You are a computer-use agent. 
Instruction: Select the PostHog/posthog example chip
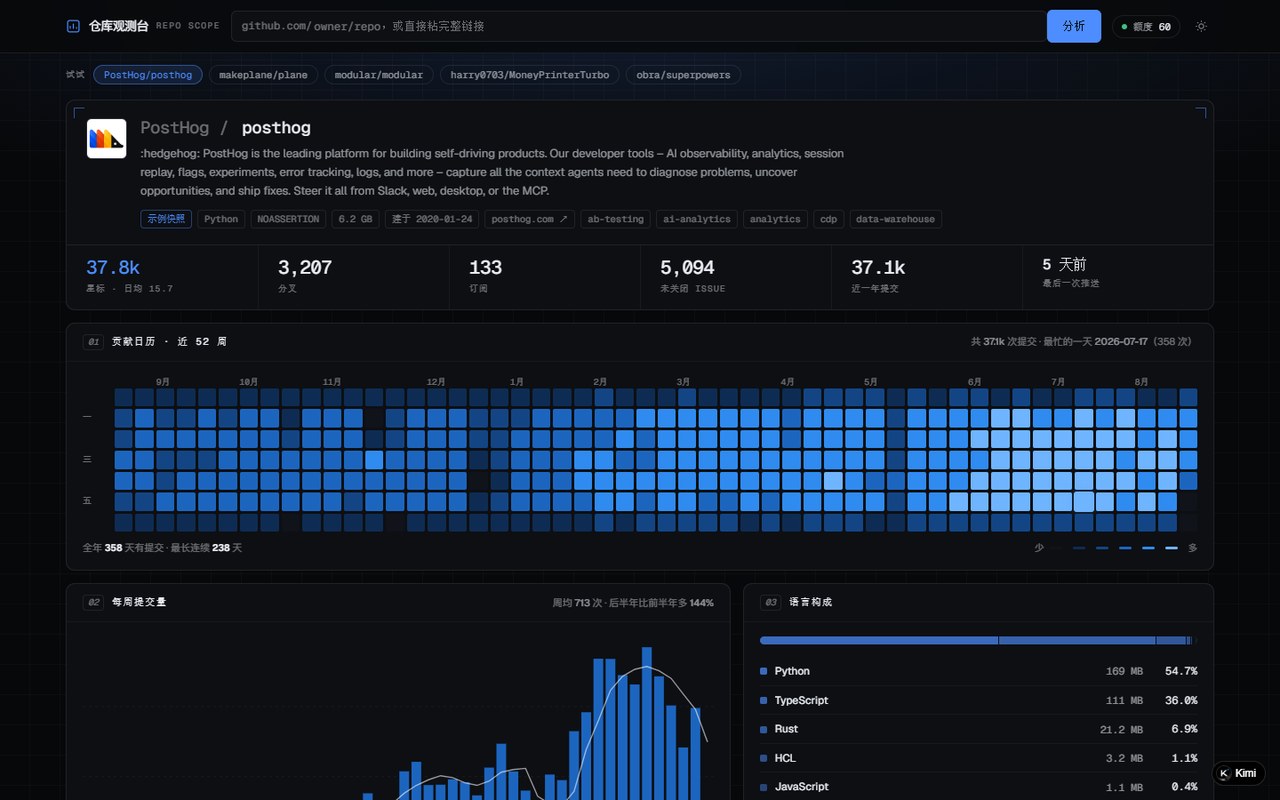point(148,75)
